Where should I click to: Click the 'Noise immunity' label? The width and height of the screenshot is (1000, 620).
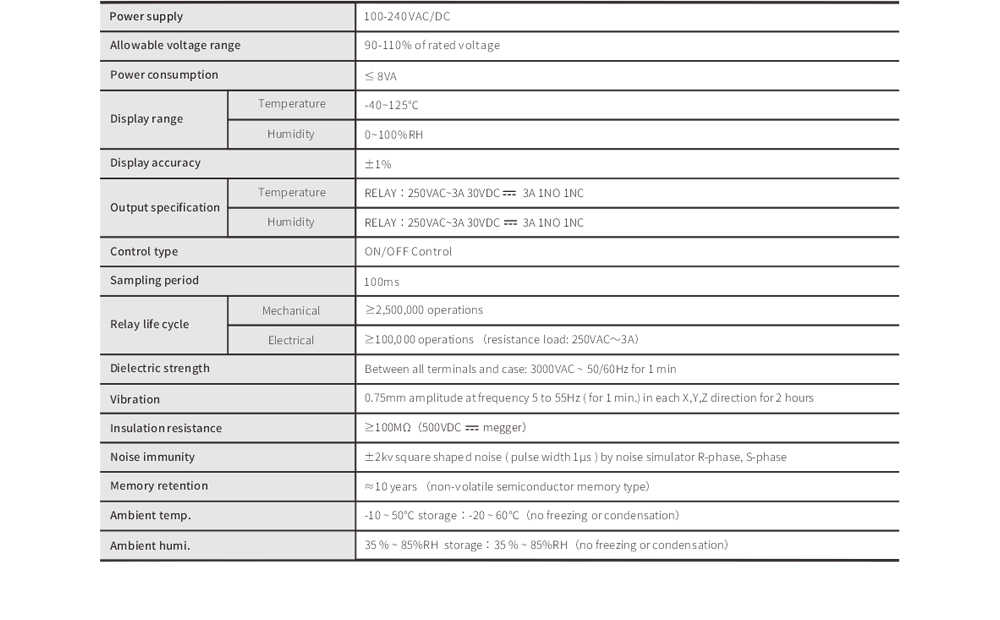click(x=152, y=457)
